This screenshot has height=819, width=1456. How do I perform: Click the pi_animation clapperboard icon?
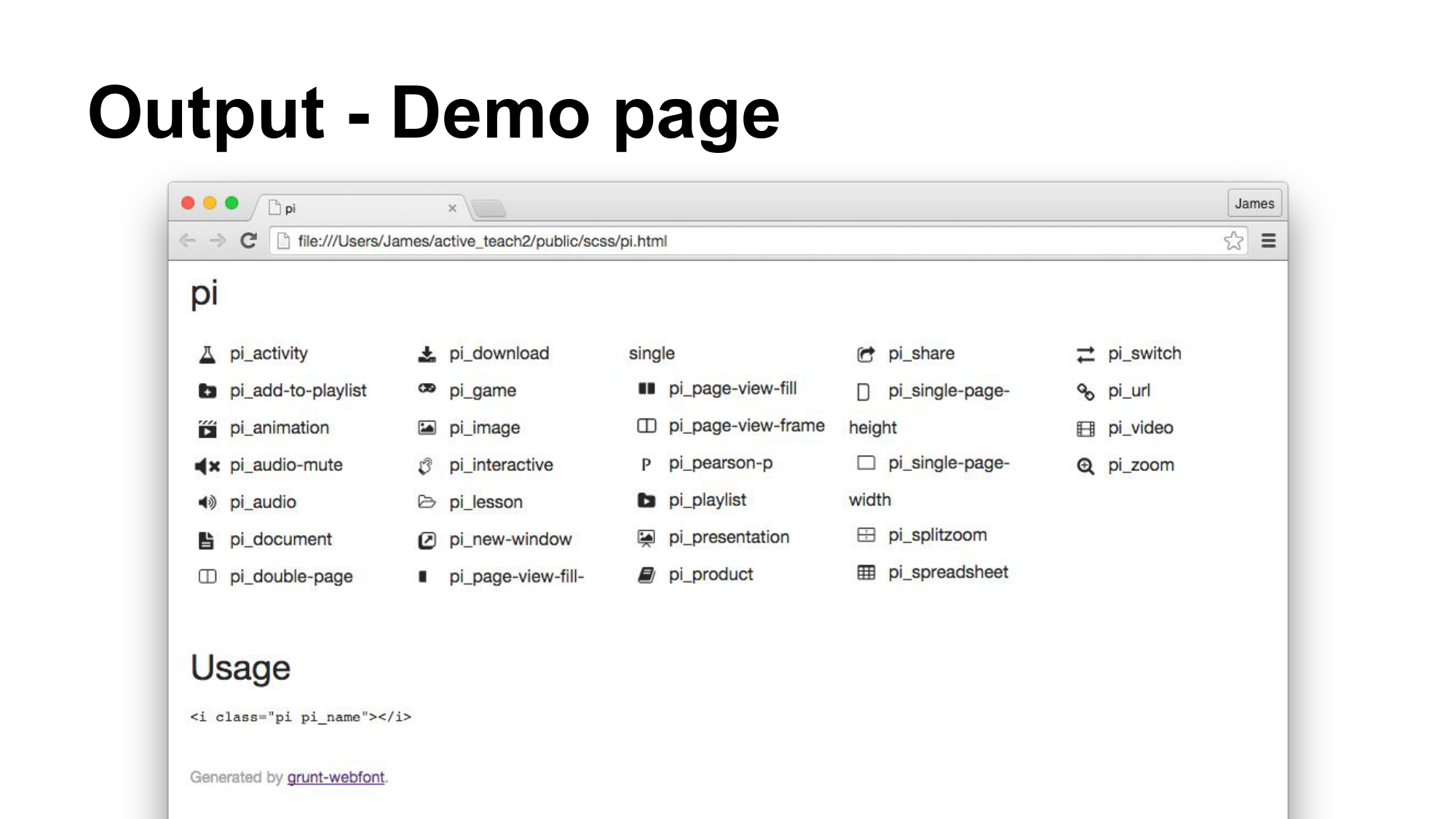(x=207, y=429)
